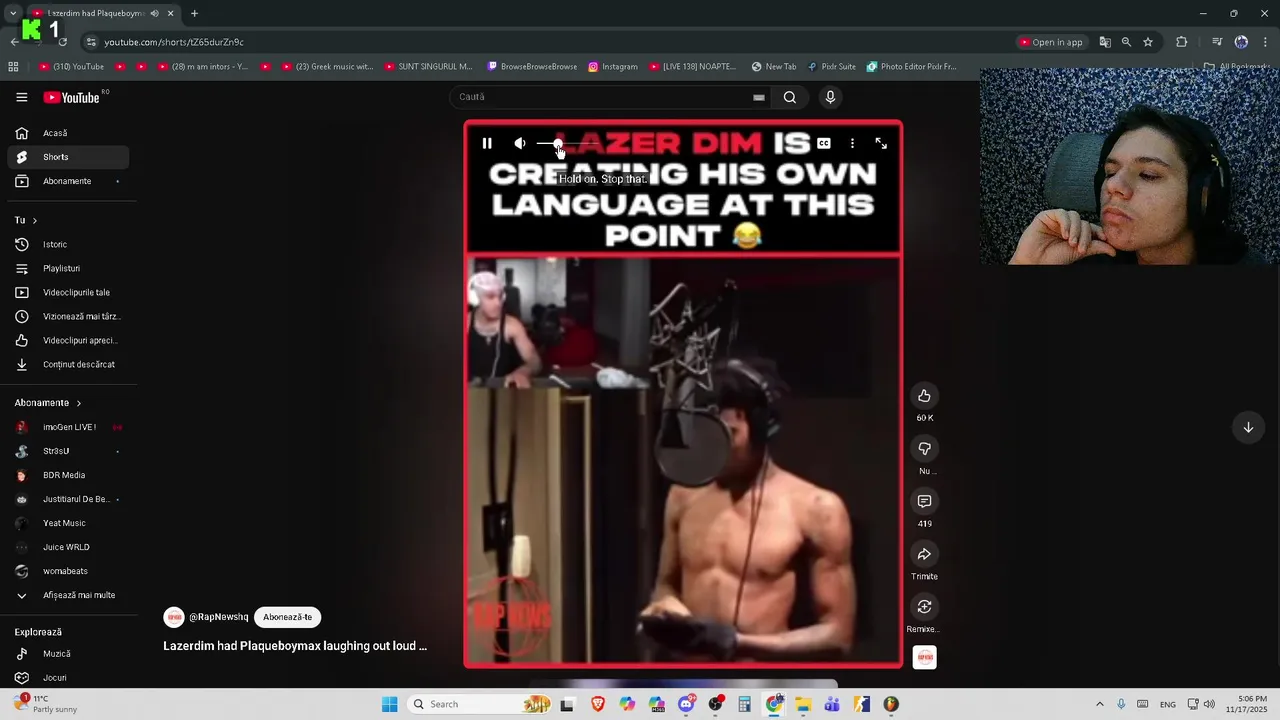Open the Justitiarul De Be... channel
The image size is (1280, 720).
[x=68, y=499]
